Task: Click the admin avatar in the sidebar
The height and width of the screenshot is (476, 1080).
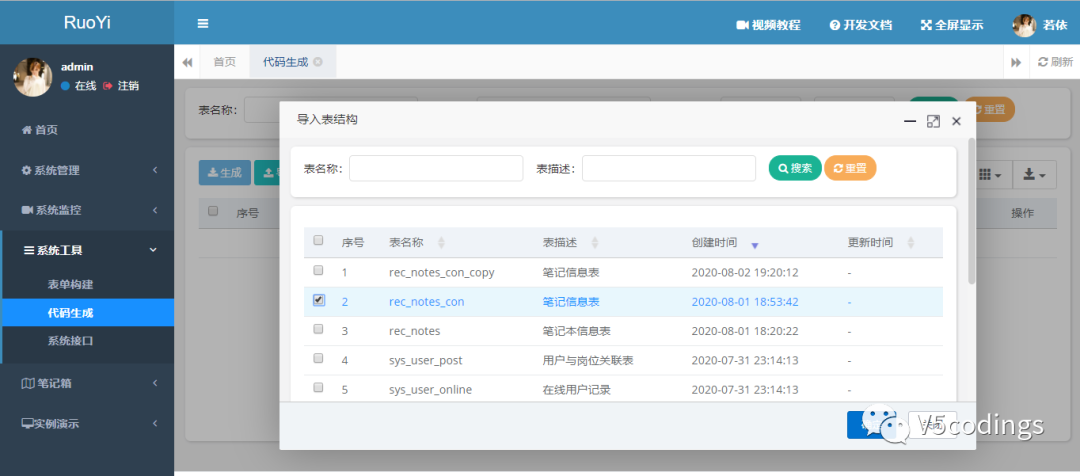Action: (32, 76)
